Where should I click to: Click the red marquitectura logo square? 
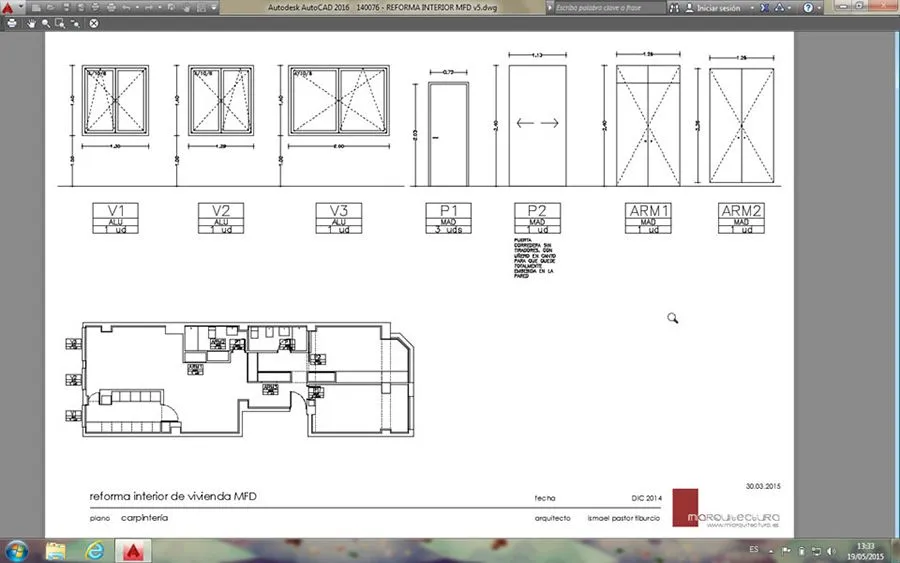(685, 507)
